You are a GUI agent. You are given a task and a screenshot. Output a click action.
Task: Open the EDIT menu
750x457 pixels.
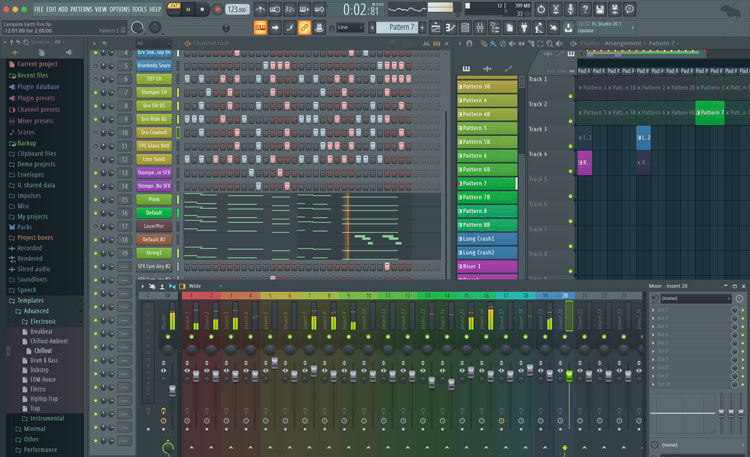[x=51, y=9]
